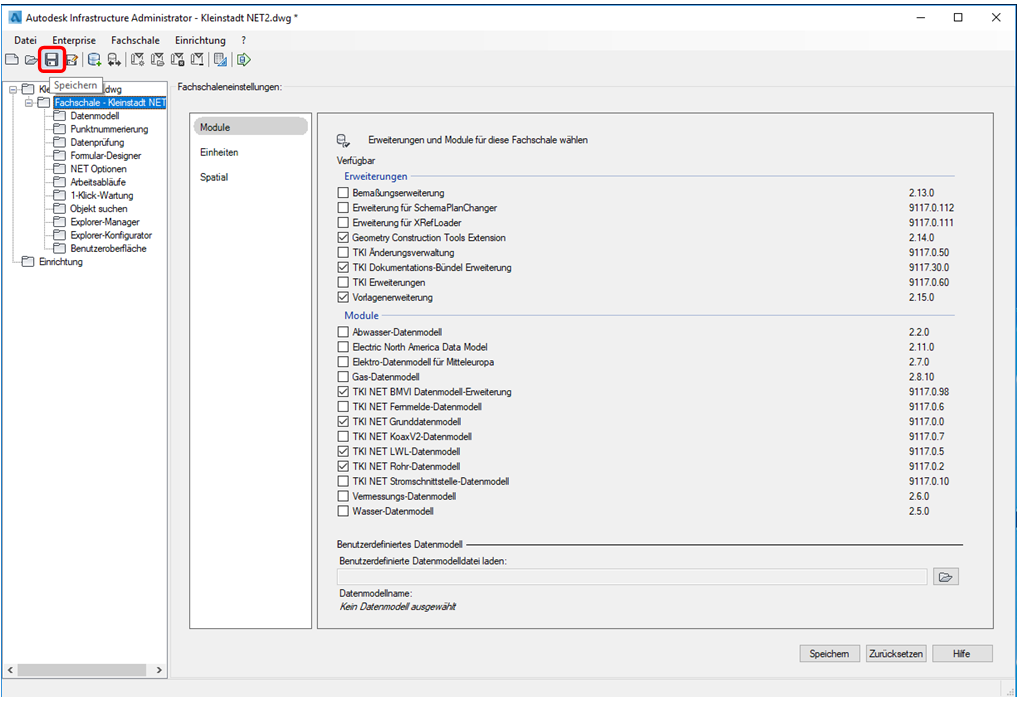Viewport: 1021px width, 703px height.
Task: Click the database with green plus icon
Action: (94, 60)
